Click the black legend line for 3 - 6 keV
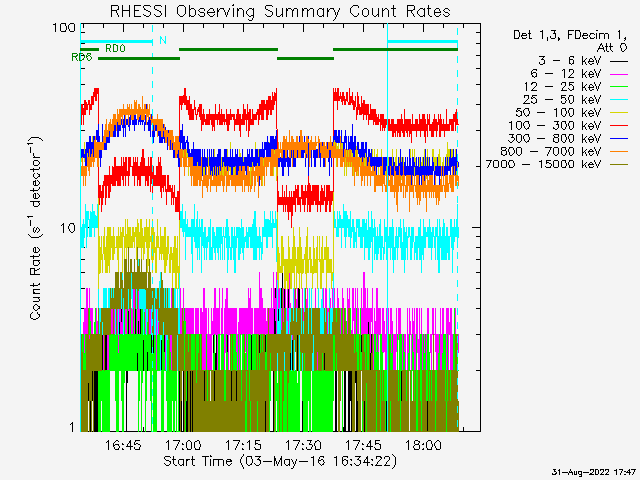This screenshot has height=480, width=640. pyautogui.click(x=619, y=62)
